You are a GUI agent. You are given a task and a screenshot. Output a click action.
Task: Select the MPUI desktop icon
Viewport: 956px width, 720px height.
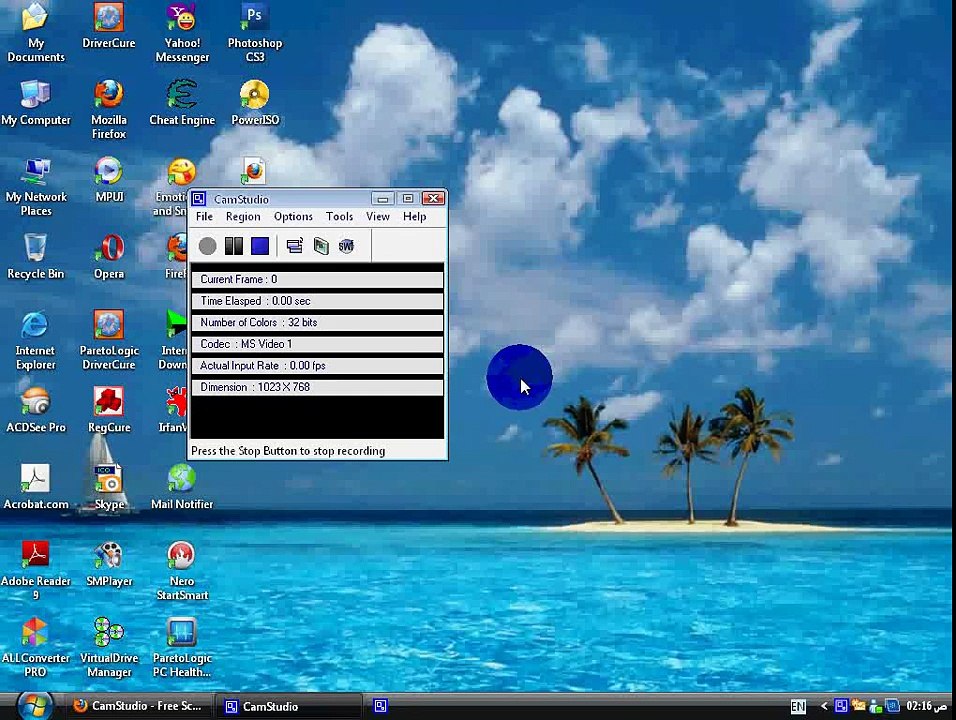pyautogui.click(x=109, y=179)
